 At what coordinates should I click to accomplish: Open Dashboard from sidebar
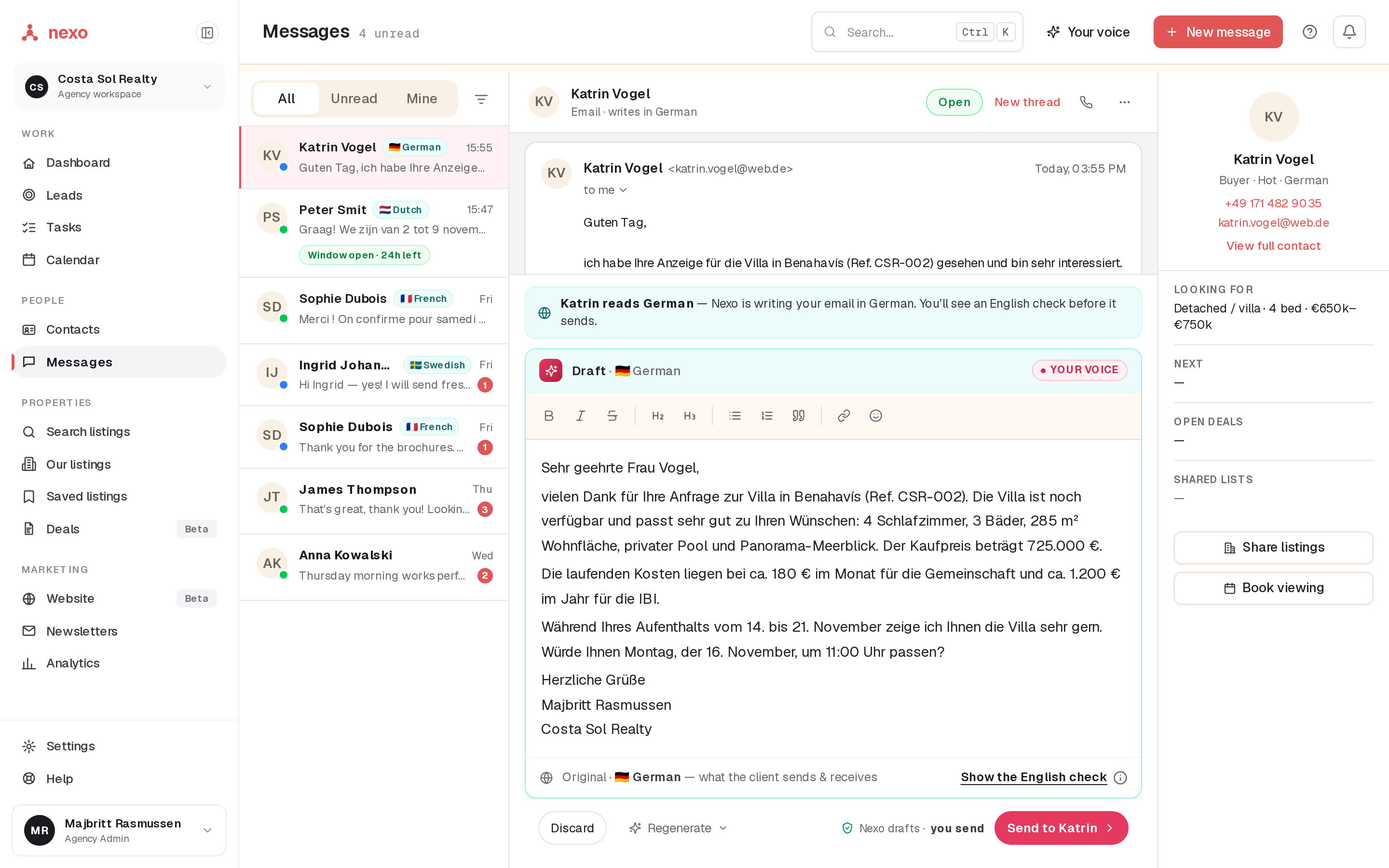click(119, 163)
